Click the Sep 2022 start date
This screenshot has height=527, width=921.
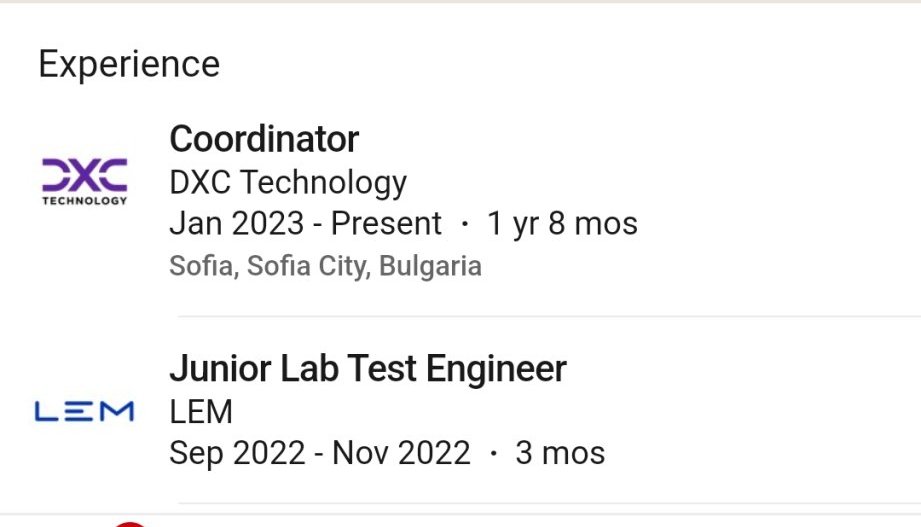tap(237, 453)
